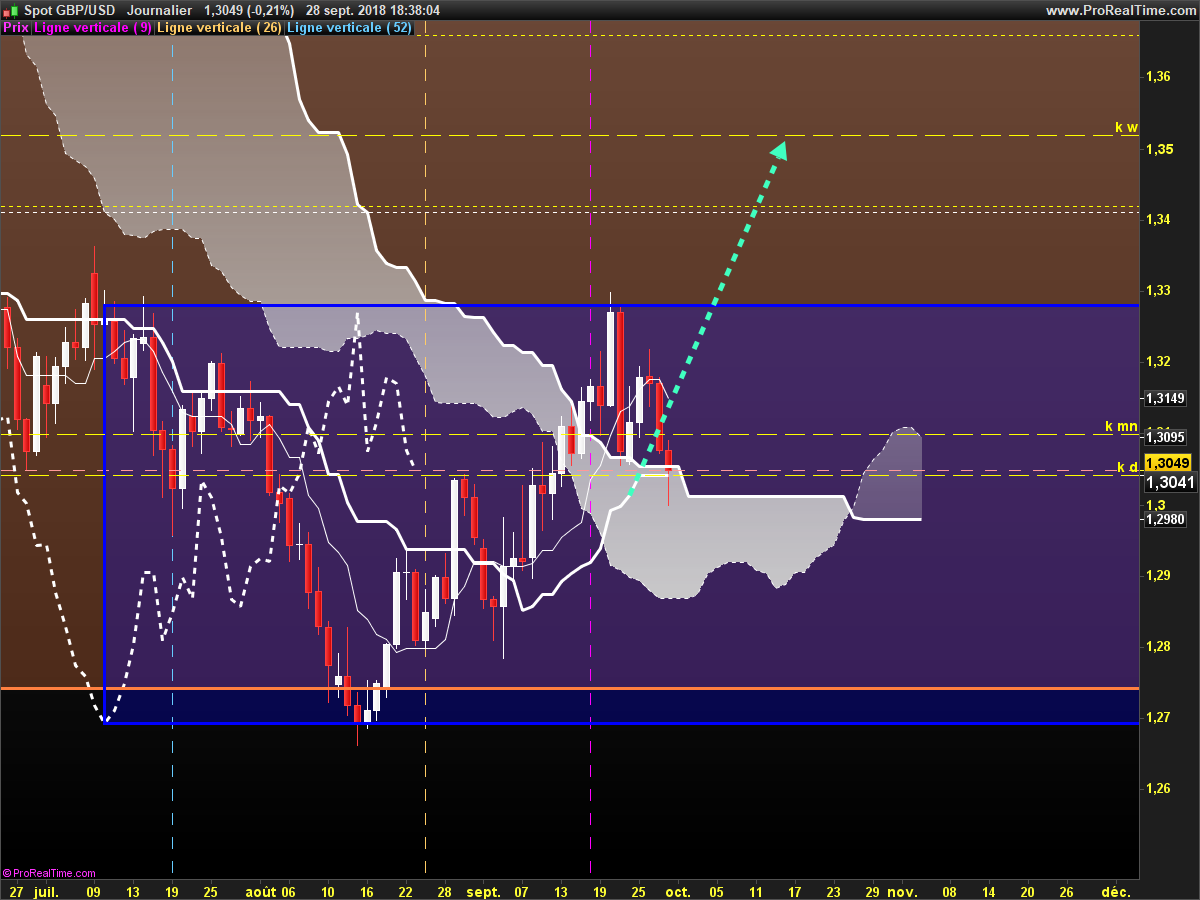The height and width of the screenshot is (900, 1200).
Task: Click the 1,34 price axis value
Action: (1158, 219)
